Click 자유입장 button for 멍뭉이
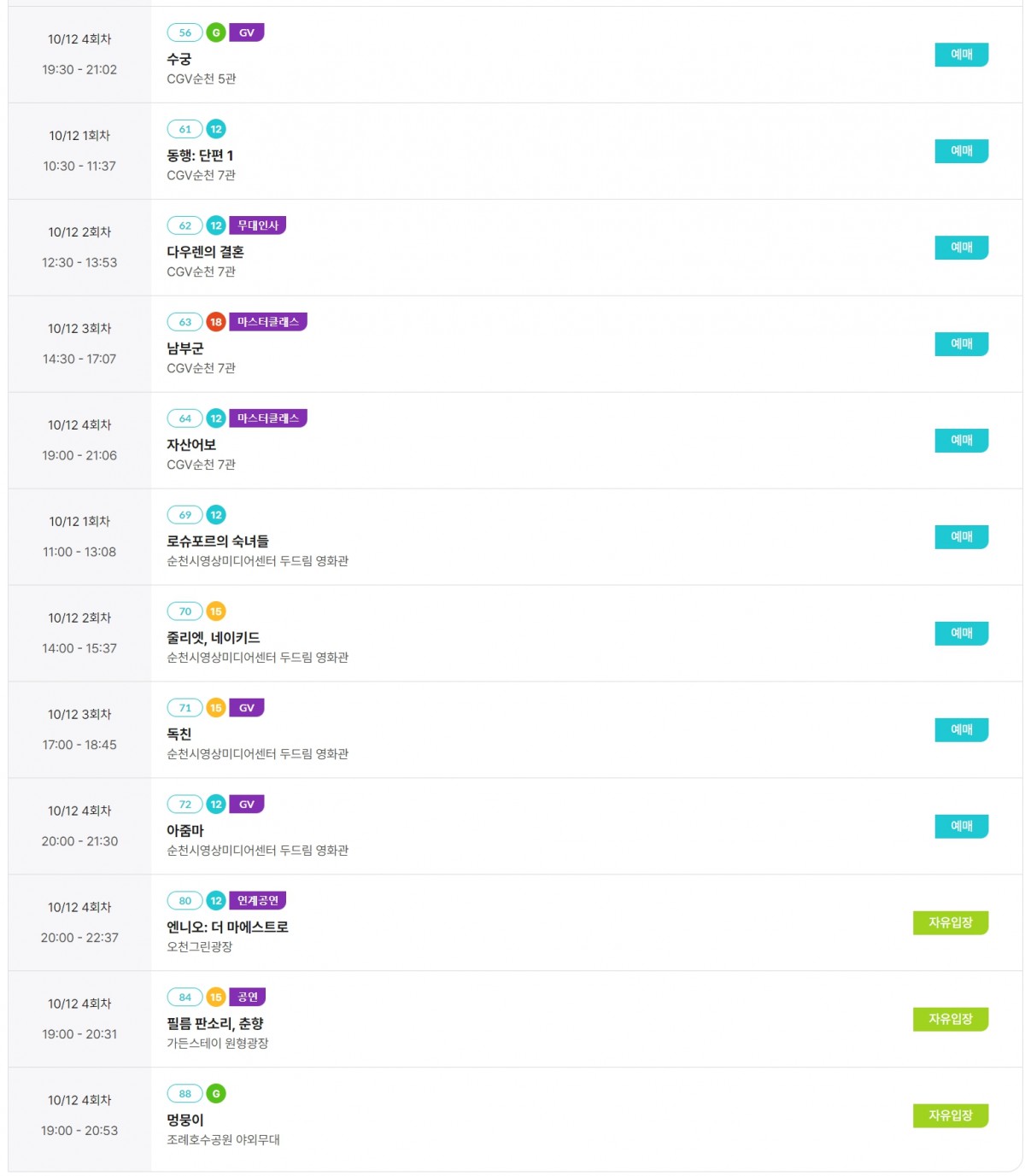 (951, 1116)
